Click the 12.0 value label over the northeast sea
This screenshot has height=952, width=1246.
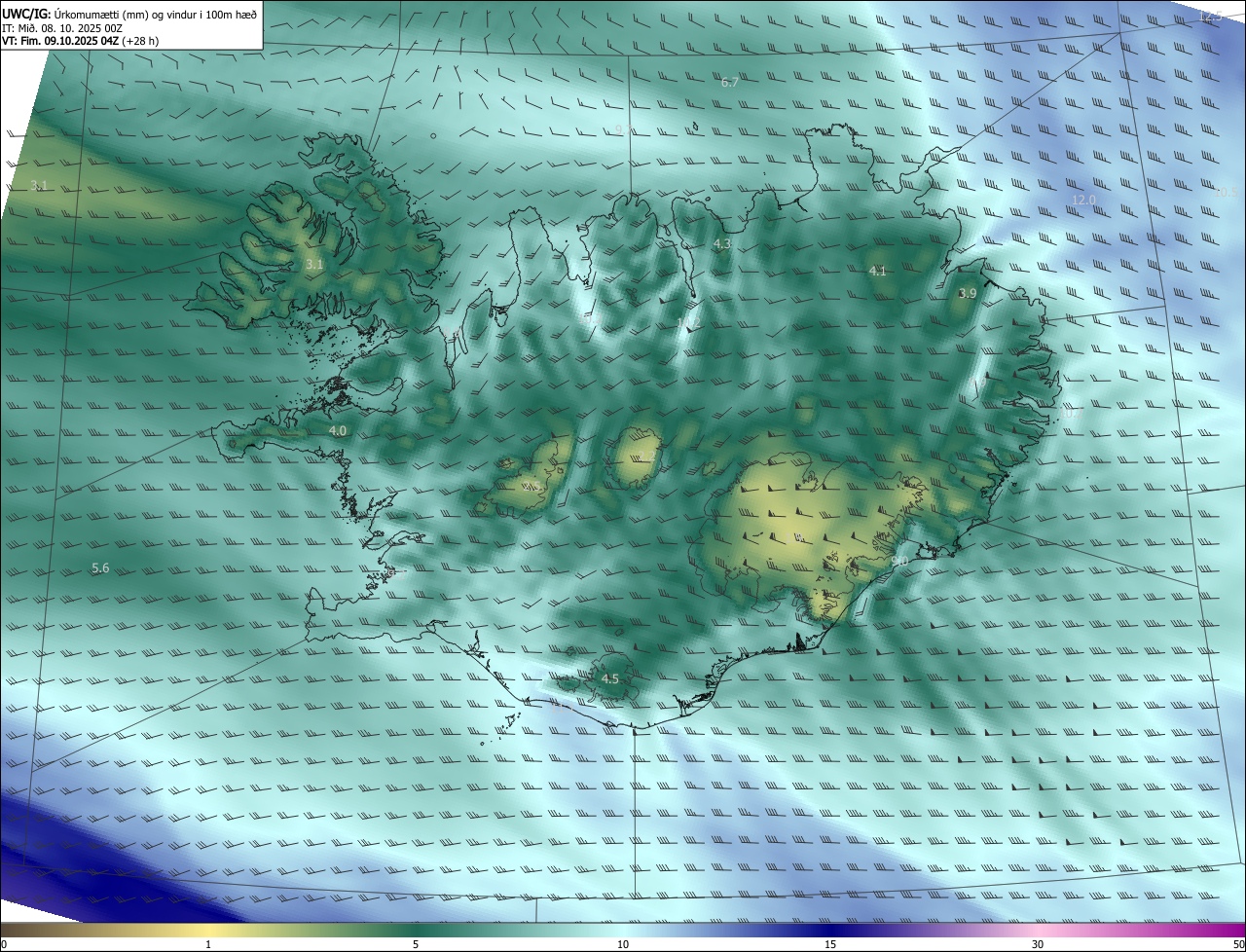pos(1083,201)
